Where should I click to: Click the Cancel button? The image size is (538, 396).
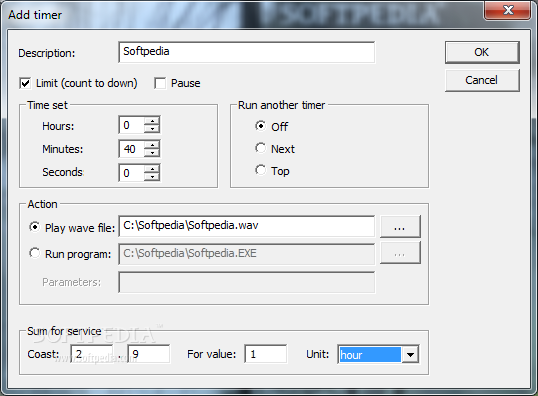click(482, 80)
